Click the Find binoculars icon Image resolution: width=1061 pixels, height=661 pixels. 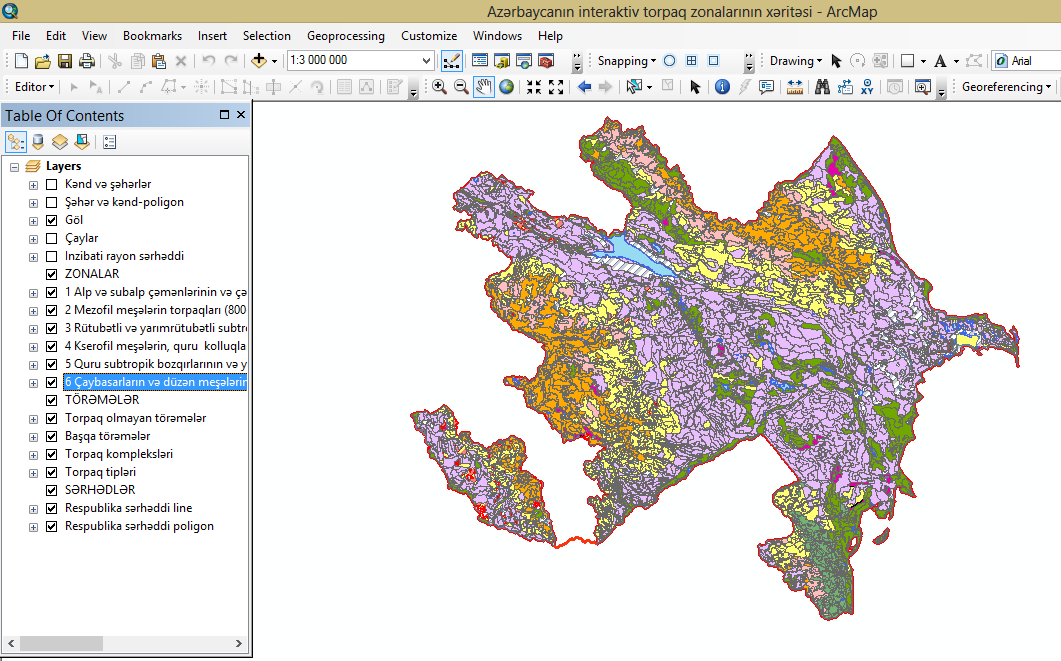(822, 87)
